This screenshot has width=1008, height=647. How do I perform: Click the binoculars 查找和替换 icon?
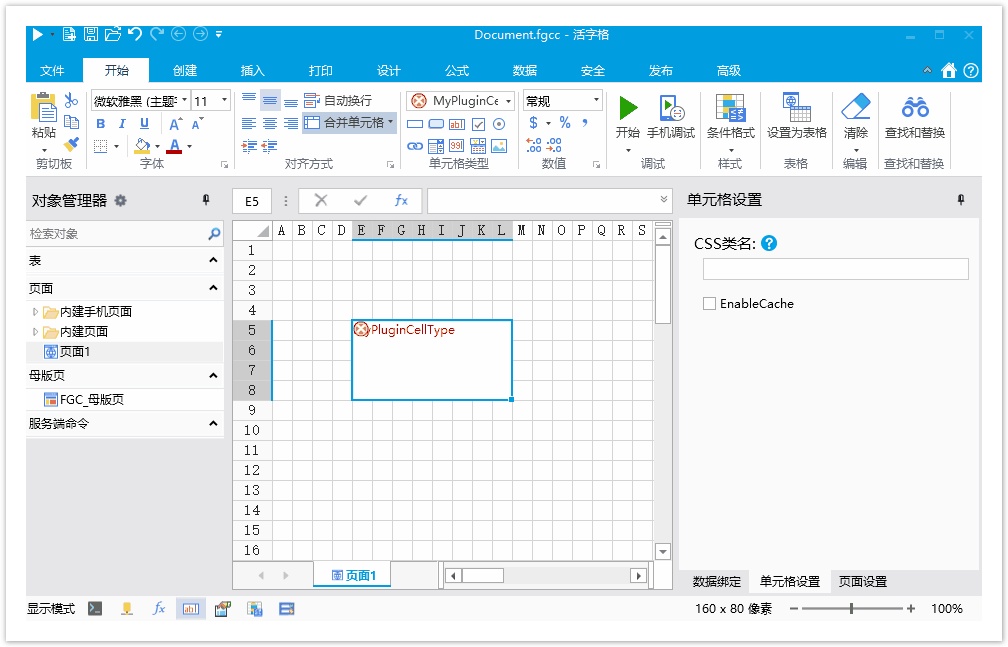click(915, 107)
